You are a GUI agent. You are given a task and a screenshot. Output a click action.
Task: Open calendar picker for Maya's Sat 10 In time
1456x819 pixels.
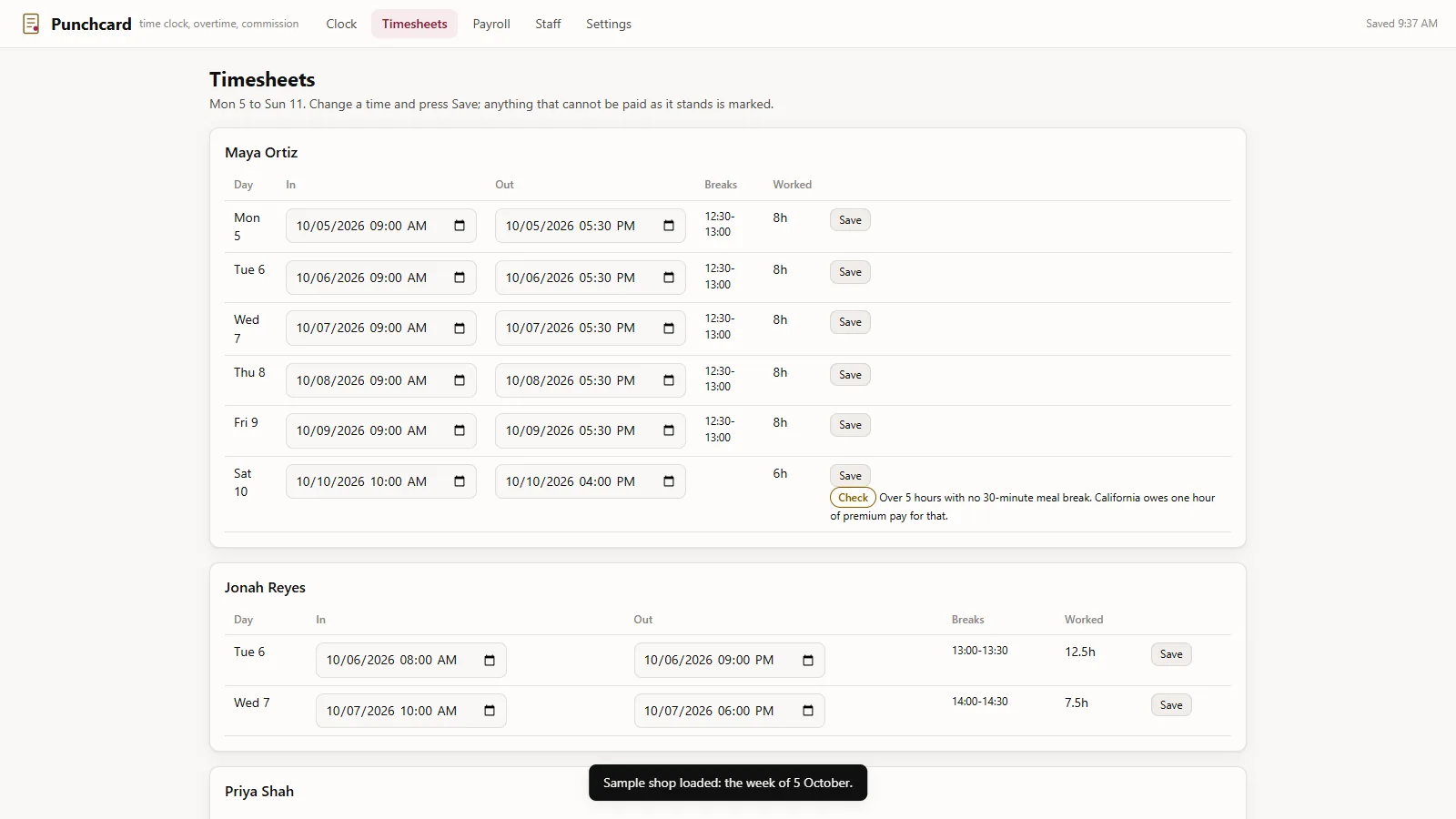(x=460, y=481)
